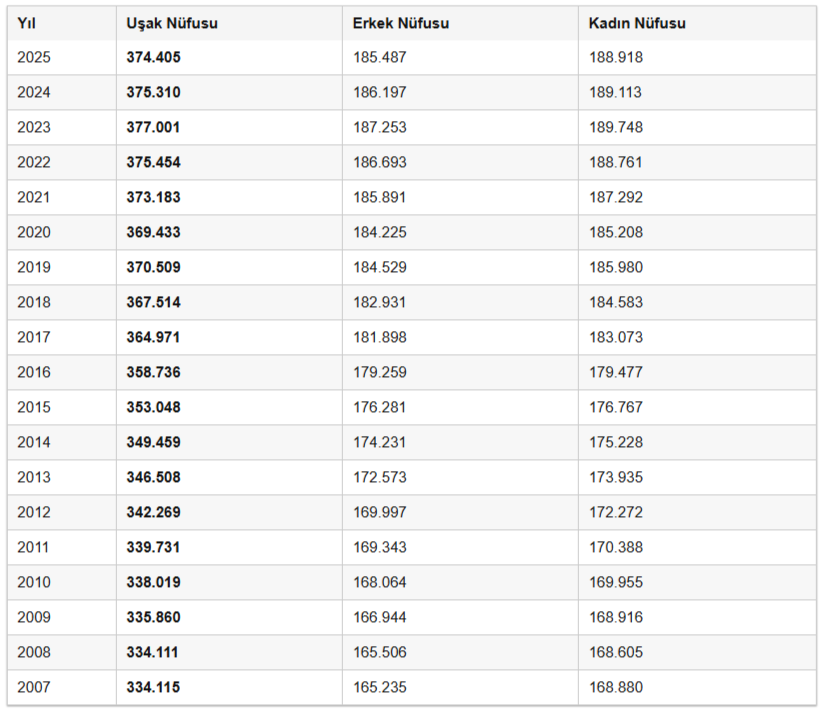Click the female population value 183.073
The image size is (826, 715).
(616, 337)
